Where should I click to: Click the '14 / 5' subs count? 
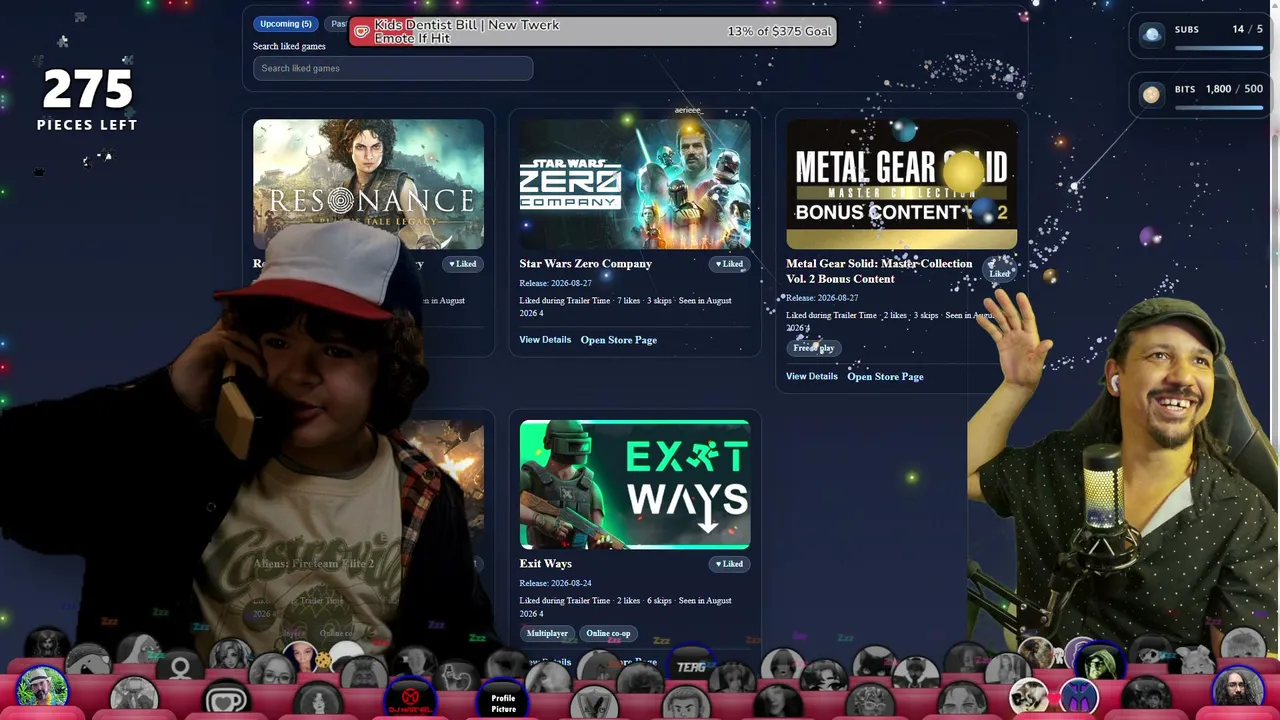[x=1247, y=29]
